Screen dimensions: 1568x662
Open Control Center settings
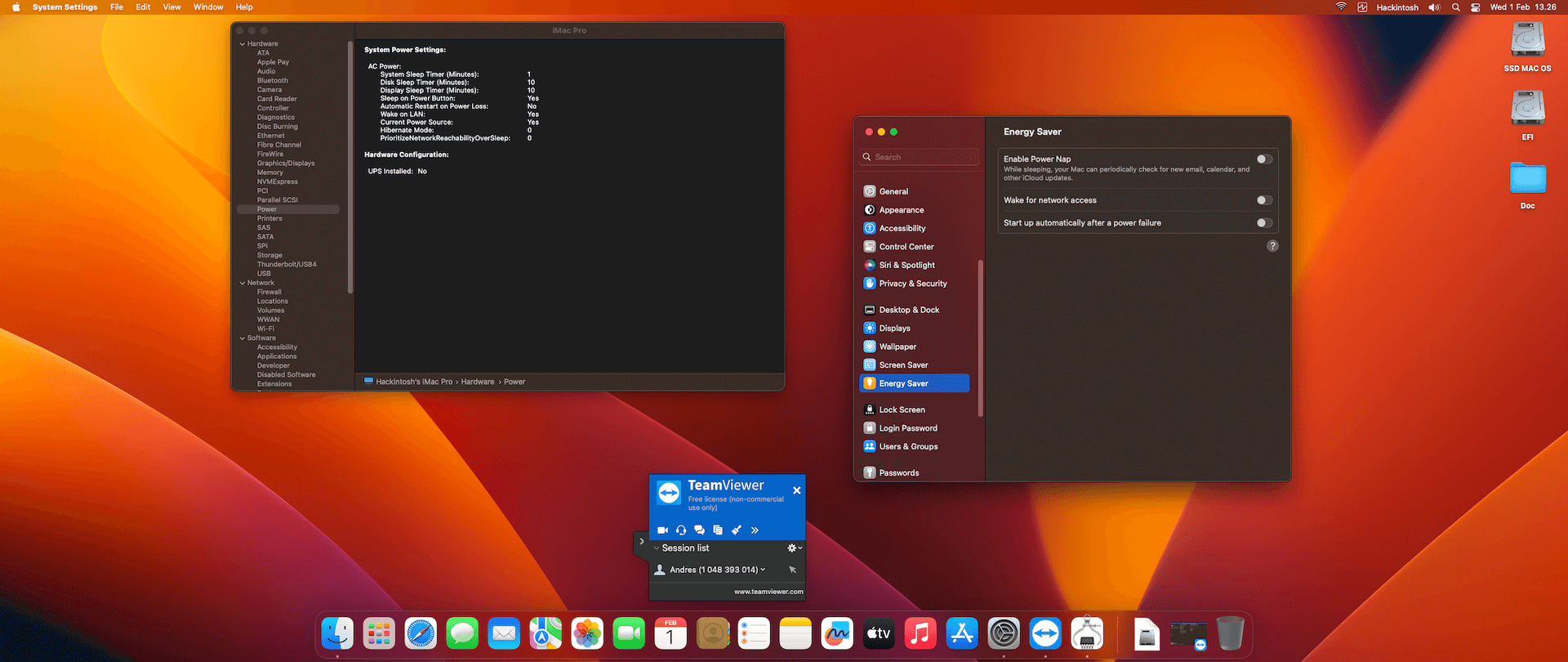pos(915,247)
